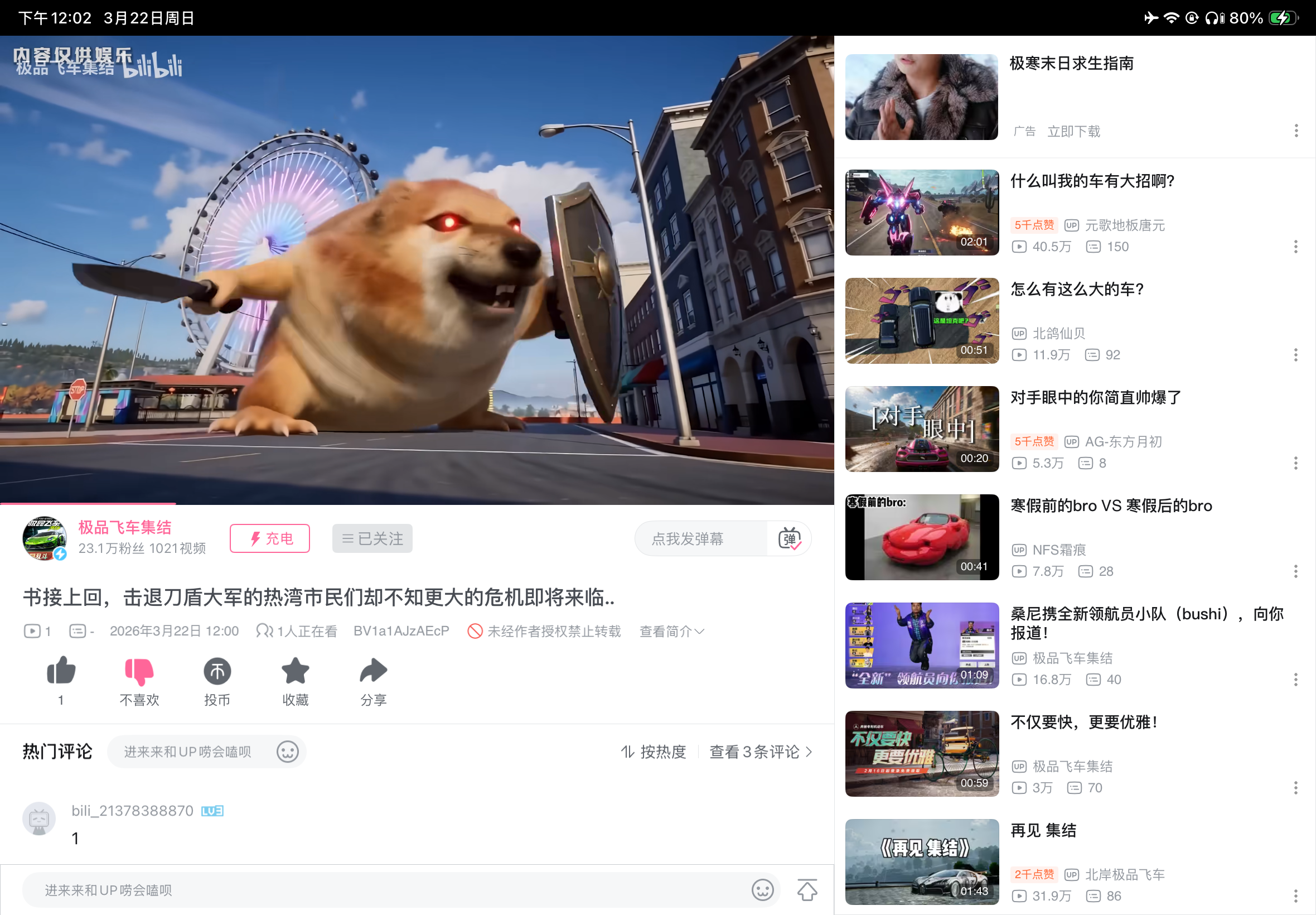Tap the 分享 share arrow icon

pos(374,670)
